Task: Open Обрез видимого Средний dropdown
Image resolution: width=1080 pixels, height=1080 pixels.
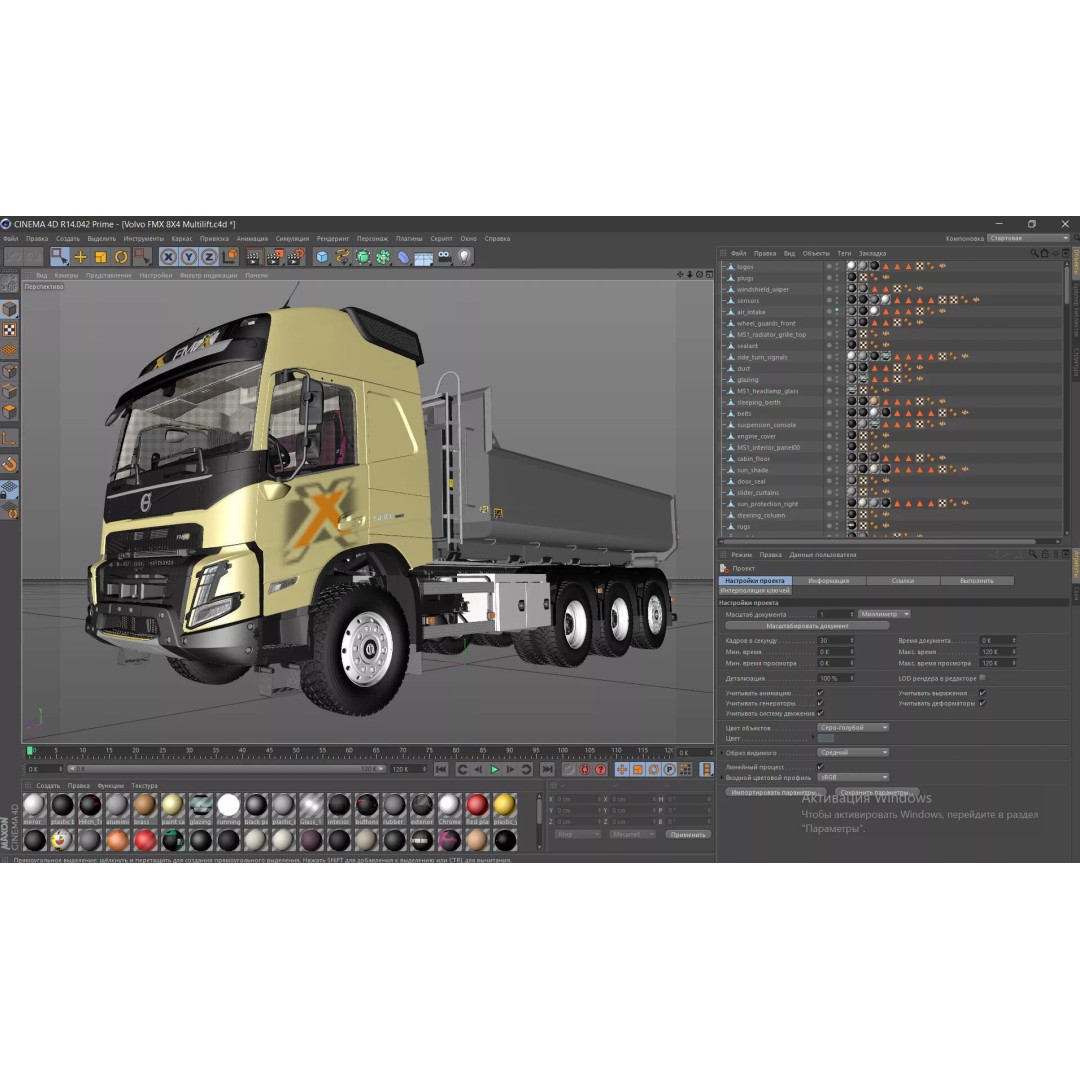Action: (853, 752)
